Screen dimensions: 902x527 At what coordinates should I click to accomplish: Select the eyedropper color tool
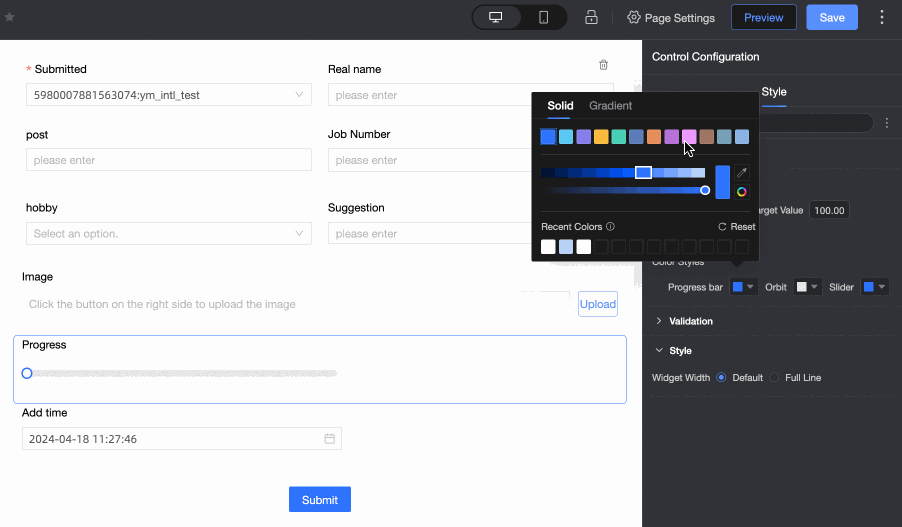(742, 173)
